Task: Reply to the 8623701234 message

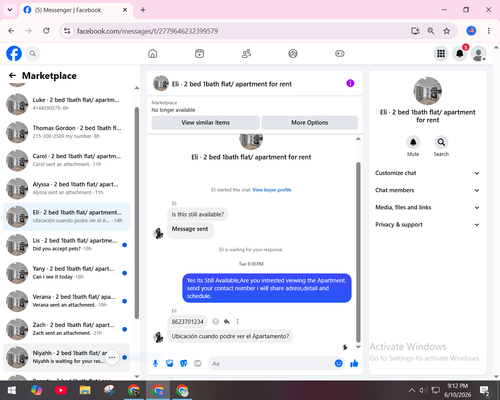Action: point(227,322)
